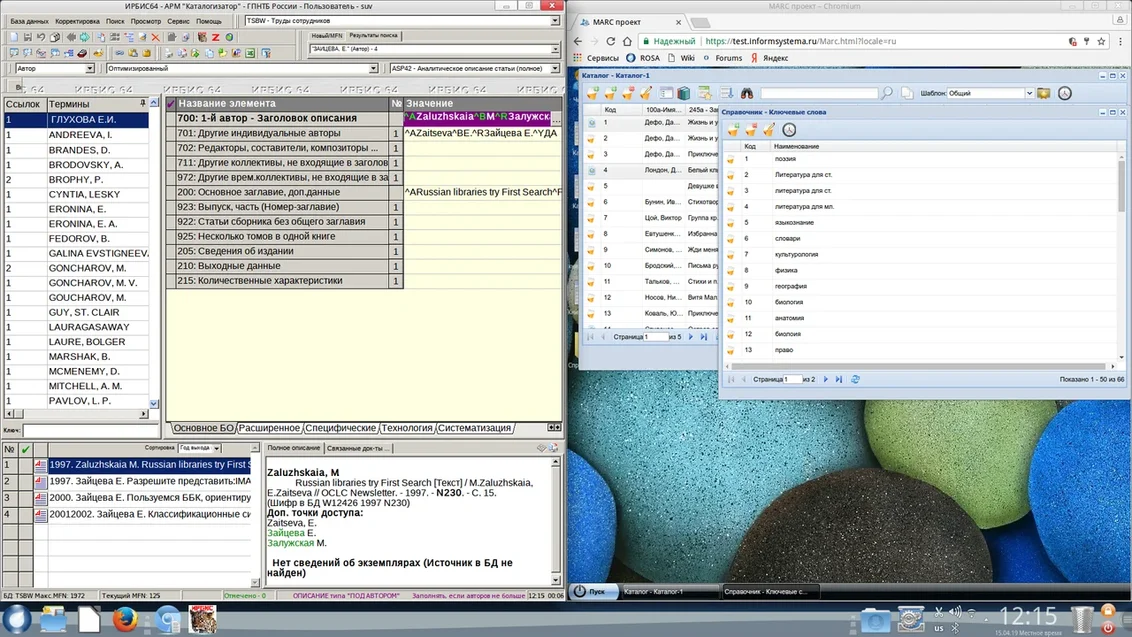Screen dimensions: 1132x637
Task: Open the ASP42 worksheet dropdown
Action: click(554, 69)
